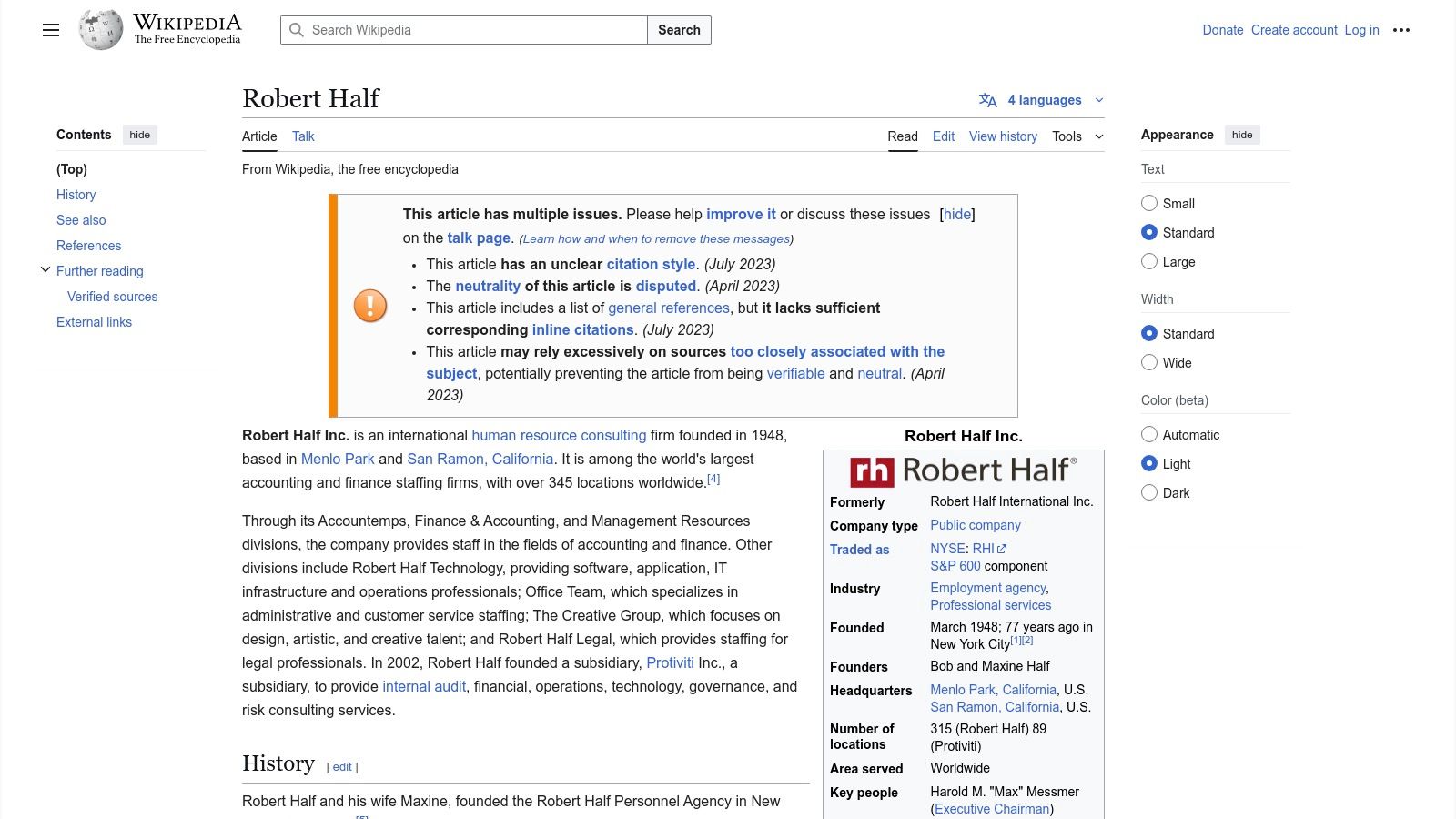The width and height of the screenshot is (1456, 819).
Task: Click the Search button
Action: point(679,30)
